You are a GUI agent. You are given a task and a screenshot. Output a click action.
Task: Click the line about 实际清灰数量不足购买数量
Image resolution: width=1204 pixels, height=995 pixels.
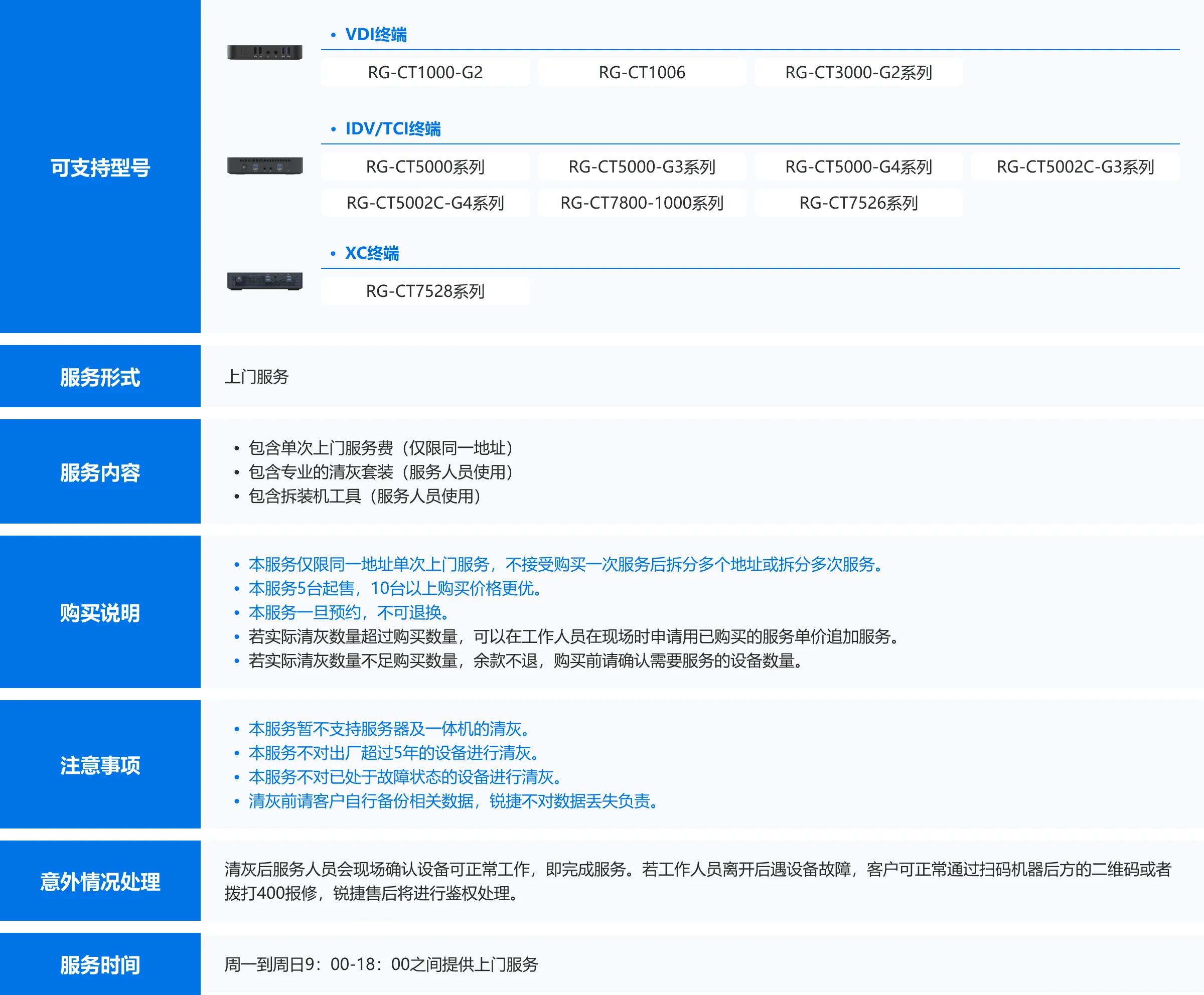point(526,660)
